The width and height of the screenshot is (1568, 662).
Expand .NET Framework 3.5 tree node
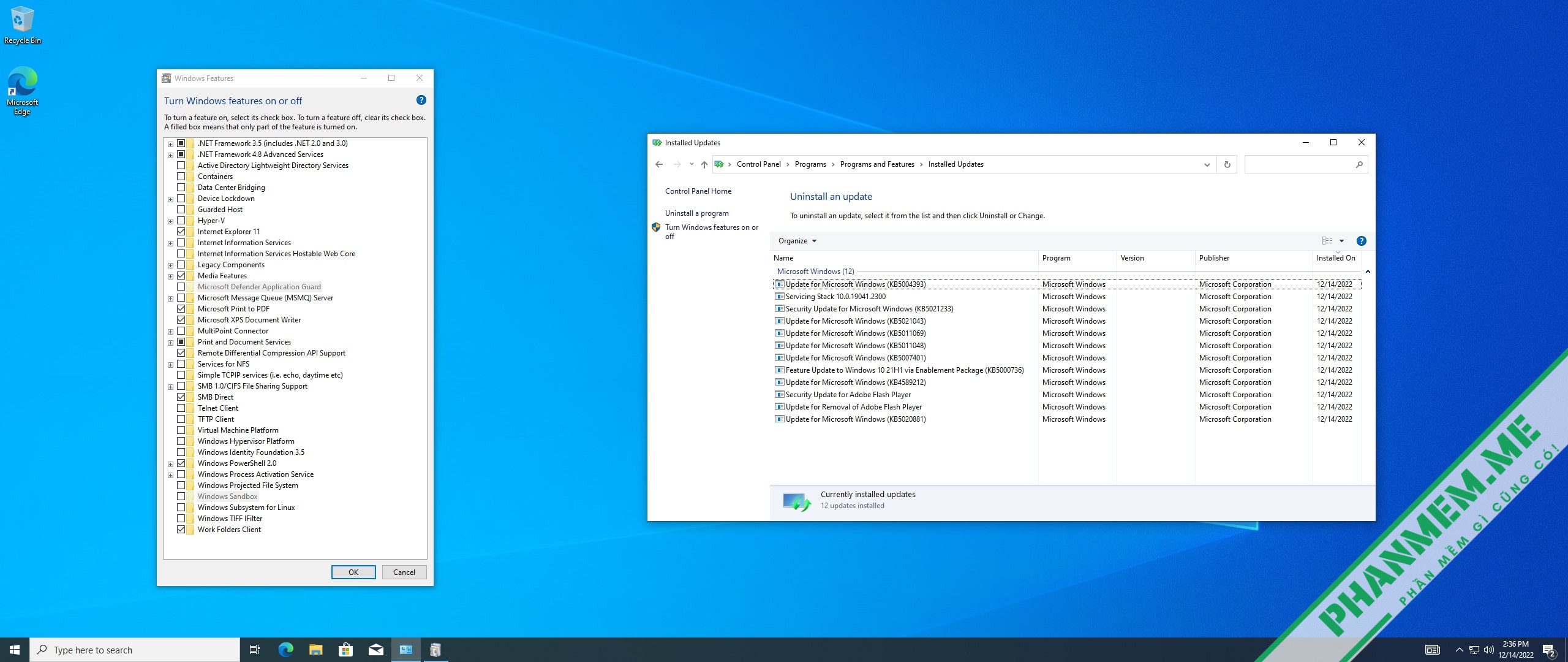pos(170,143)
